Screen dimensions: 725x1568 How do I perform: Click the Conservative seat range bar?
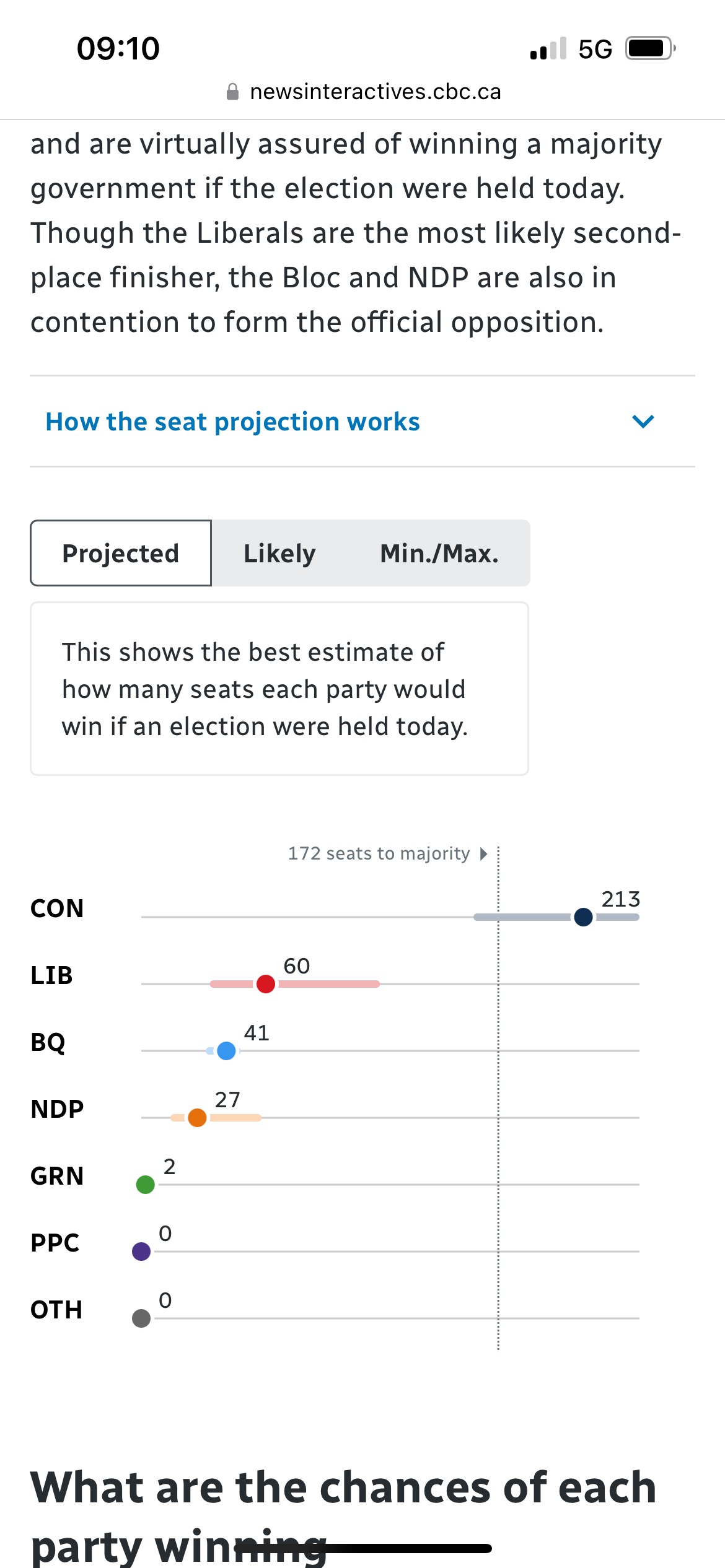pos(522,917)
